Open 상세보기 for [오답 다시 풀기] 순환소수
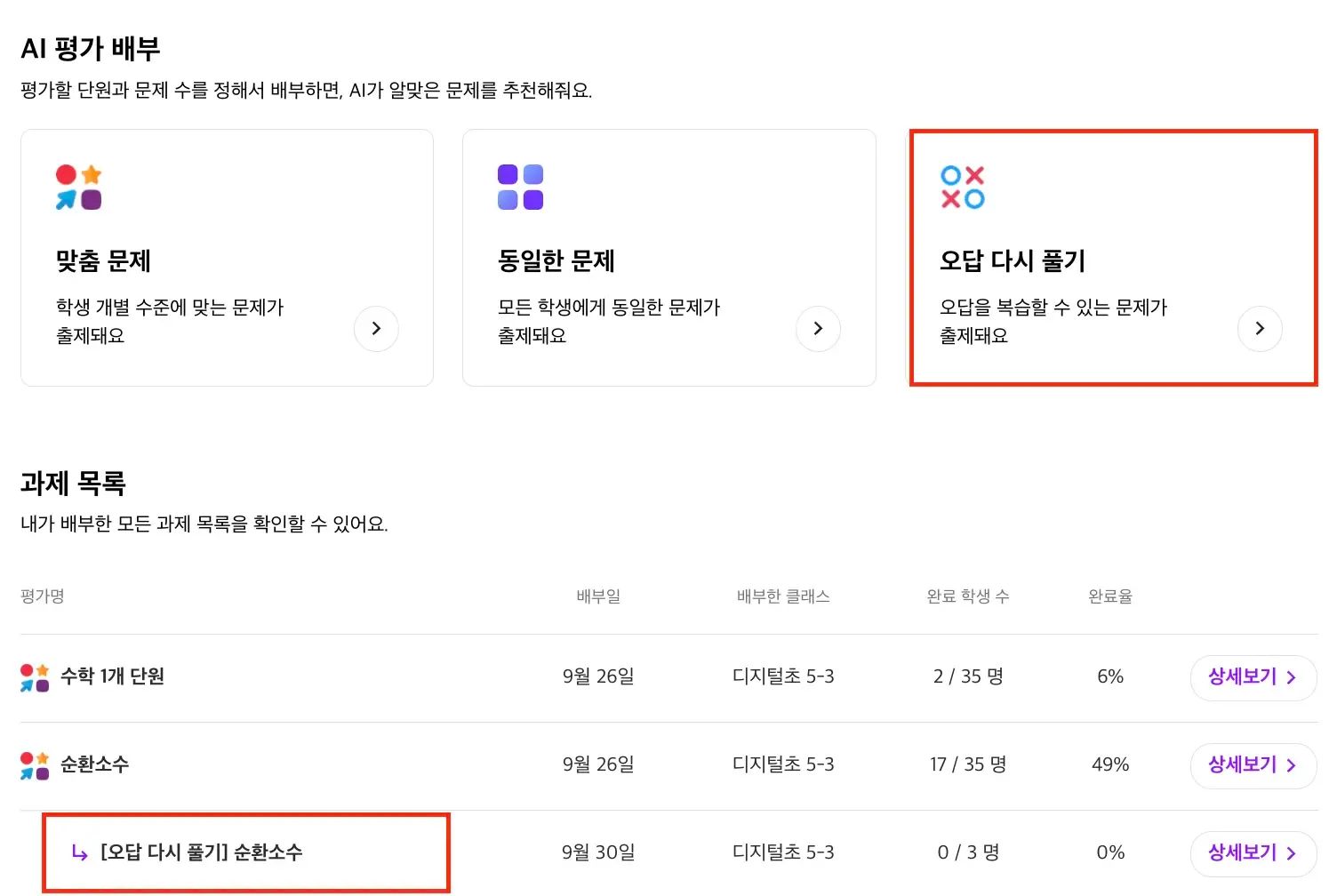 [x=1253, y=852]
